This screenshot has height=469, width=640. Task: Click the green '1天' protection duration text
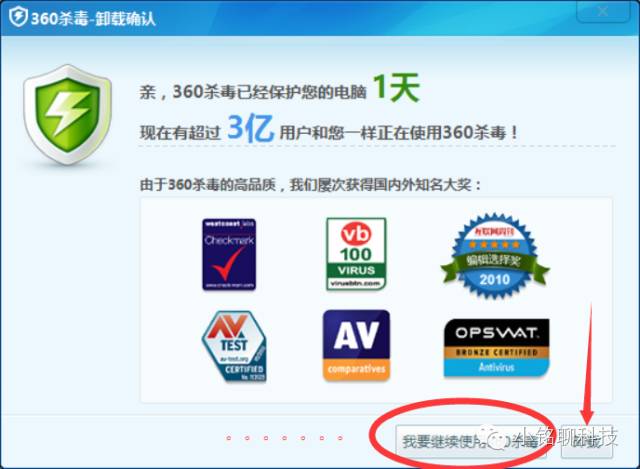click(x=396, y=88)
